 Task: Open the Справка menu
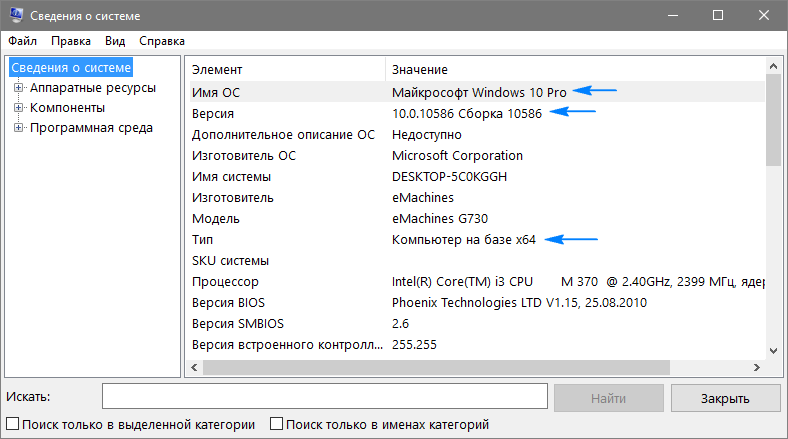coord(162,41)
